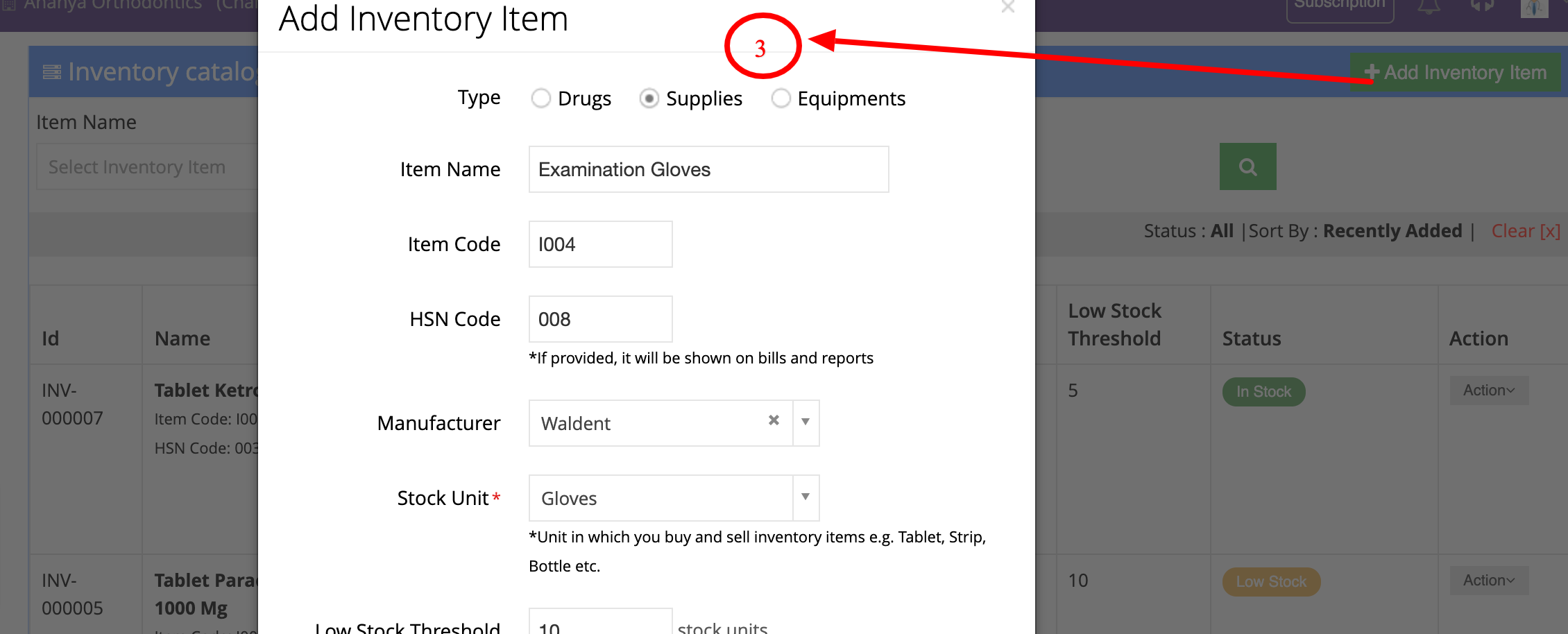Clear the Waldent manufacturer selection

(x=774, y=420)
